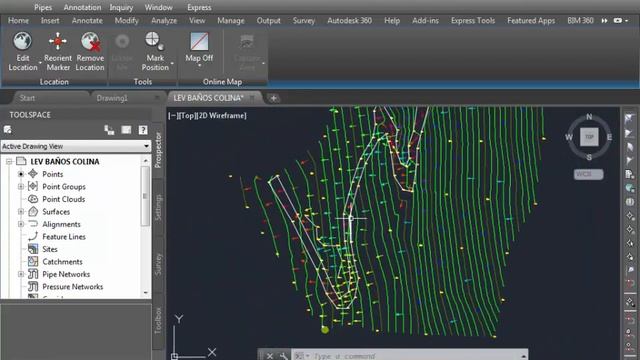Click the Alignments node icon
This screenshot has width=640, height=360.
tap(33, 224)
